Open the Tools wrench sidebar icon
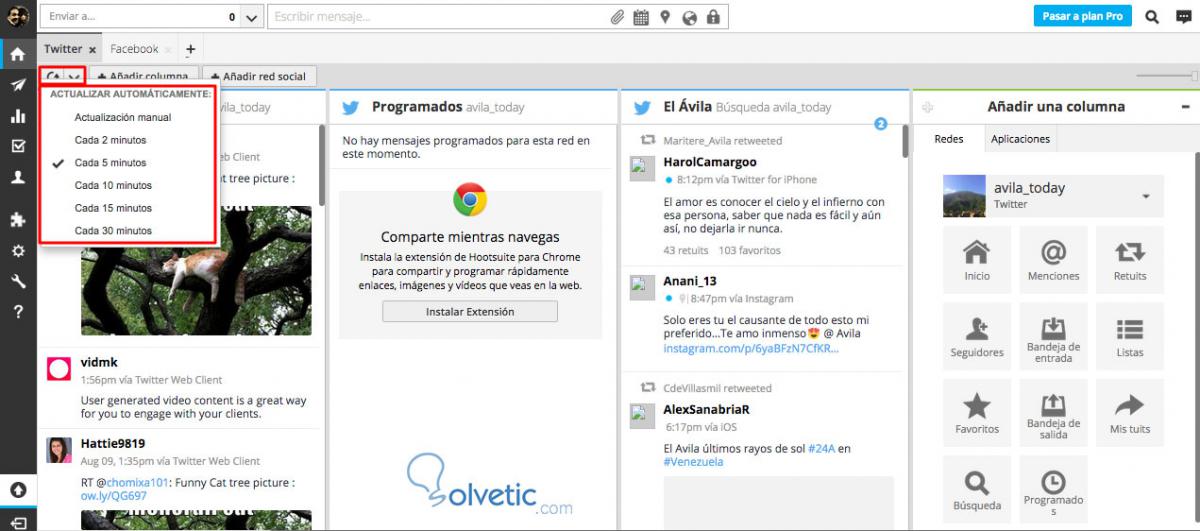 click(x=17, y=281)
